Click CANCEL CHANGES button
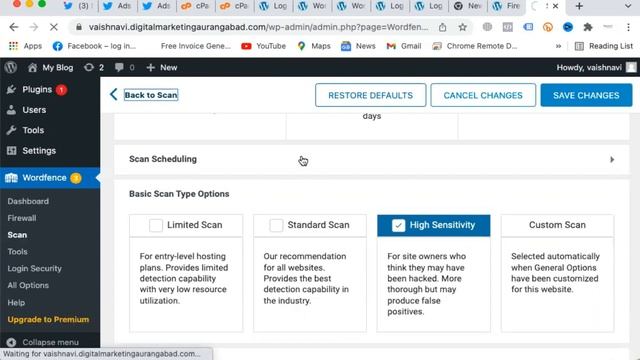Image resolution: width=640 pixels, height=360 pixels. coord(483,95)
